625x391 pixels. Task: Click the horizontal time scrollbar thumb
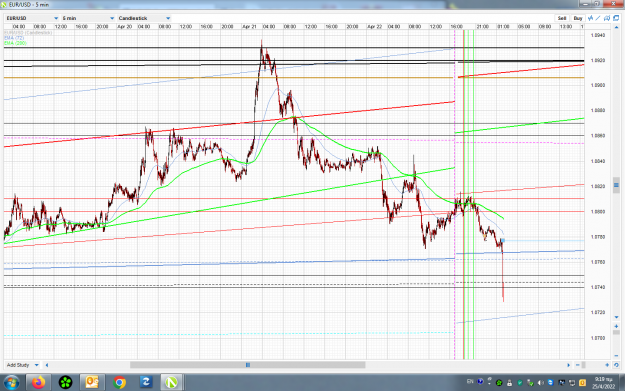pos(248,365)
